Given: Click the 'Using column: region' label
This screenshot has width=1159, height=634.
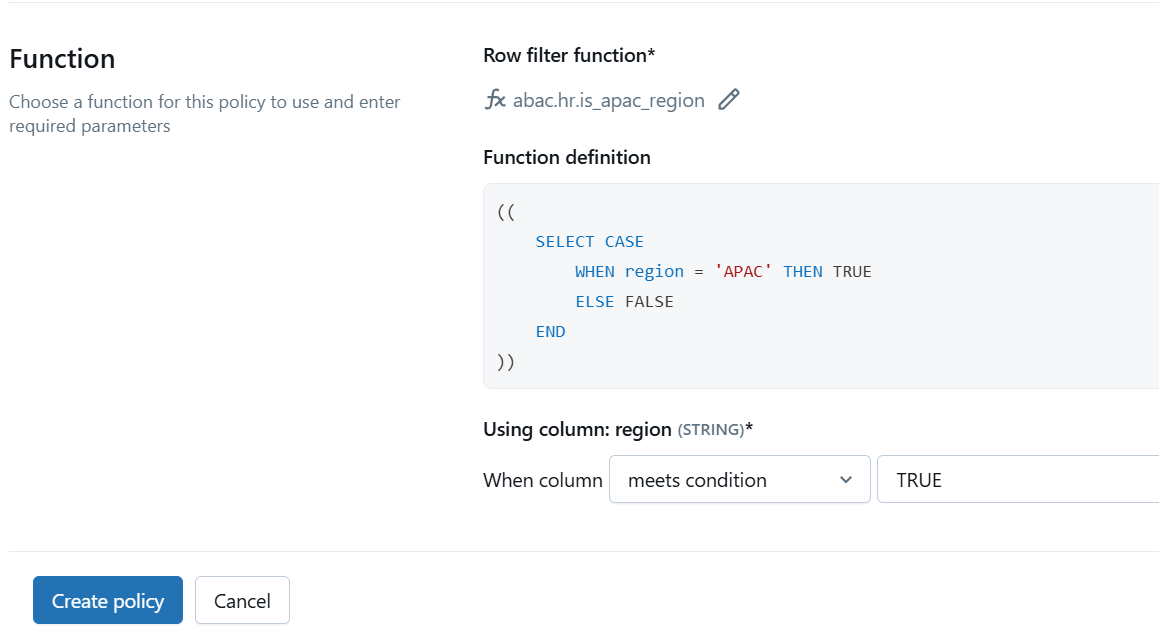Looking at the screenshot, I should point(577,429).
